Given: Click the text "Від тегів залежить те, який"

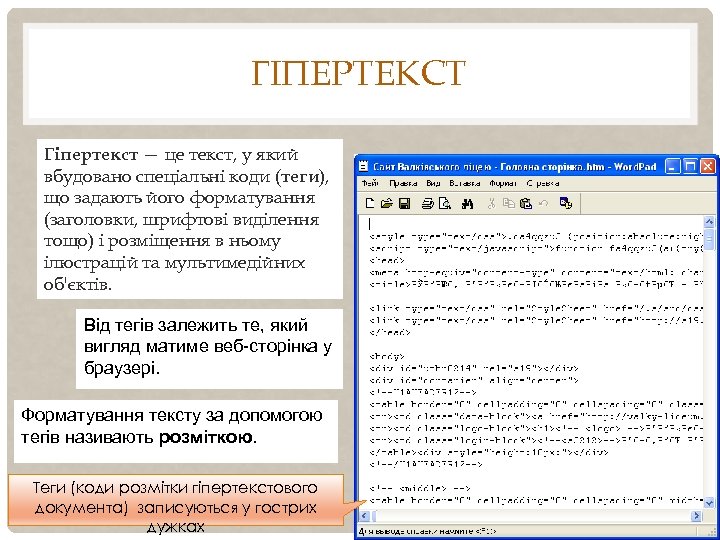Looking at the screenshot, I should pyautogui.click(x=196, y=325).
